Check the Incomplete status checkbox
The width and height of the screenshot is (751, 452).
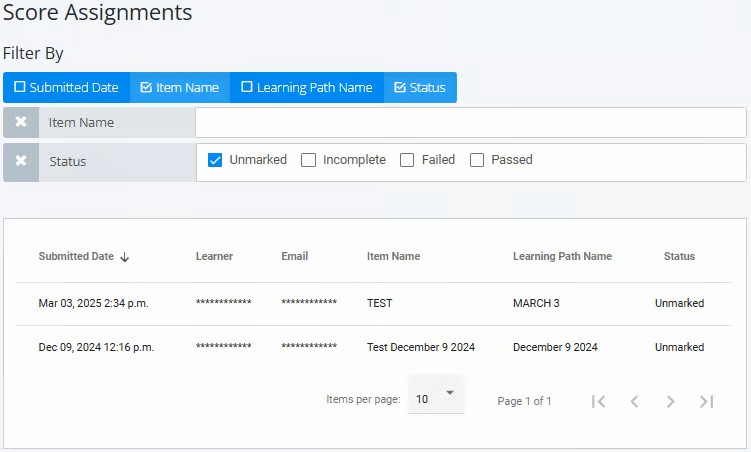(x=309, y=160)
